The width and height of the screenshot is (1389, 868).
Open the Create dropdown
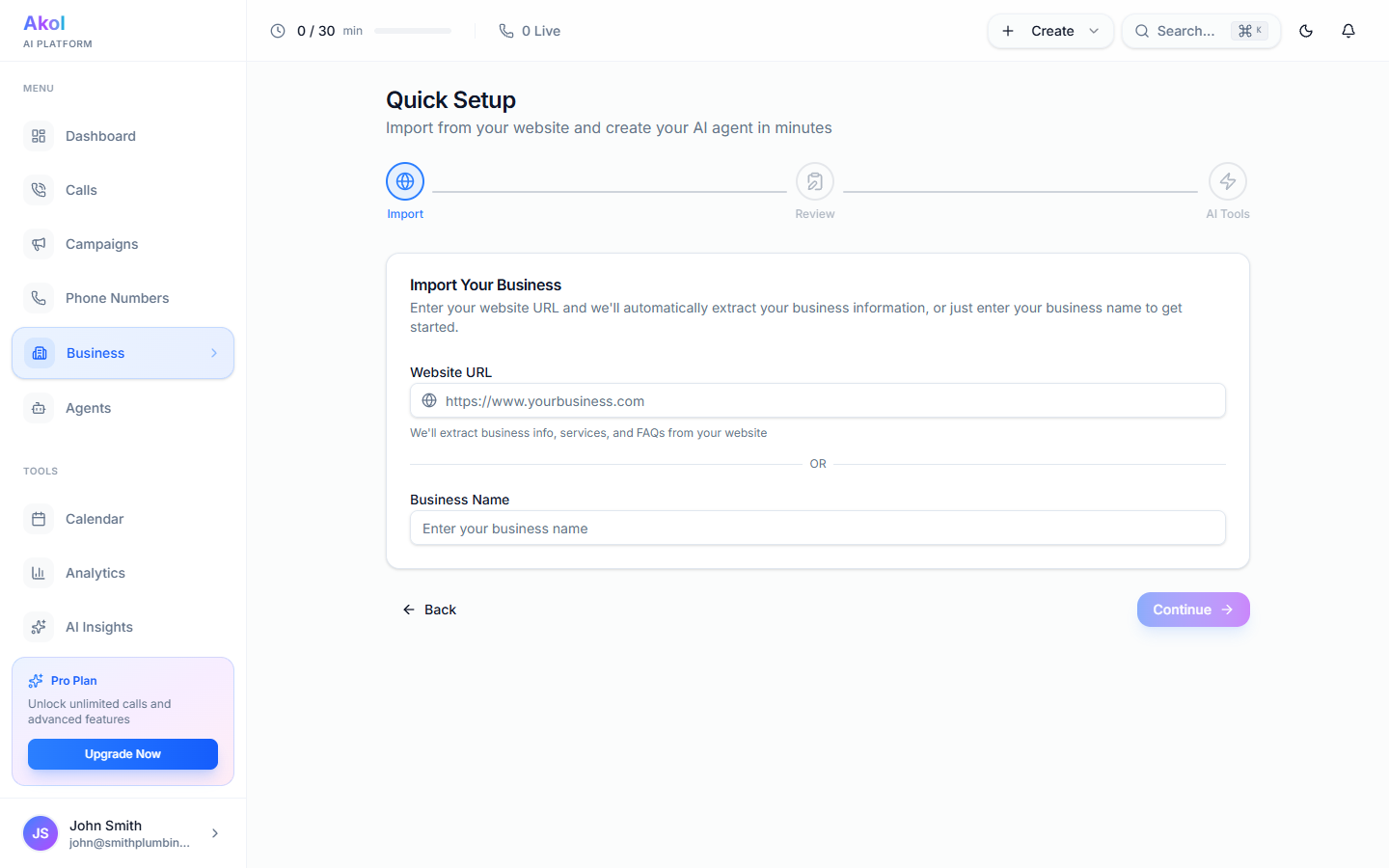coord(1050,31)
